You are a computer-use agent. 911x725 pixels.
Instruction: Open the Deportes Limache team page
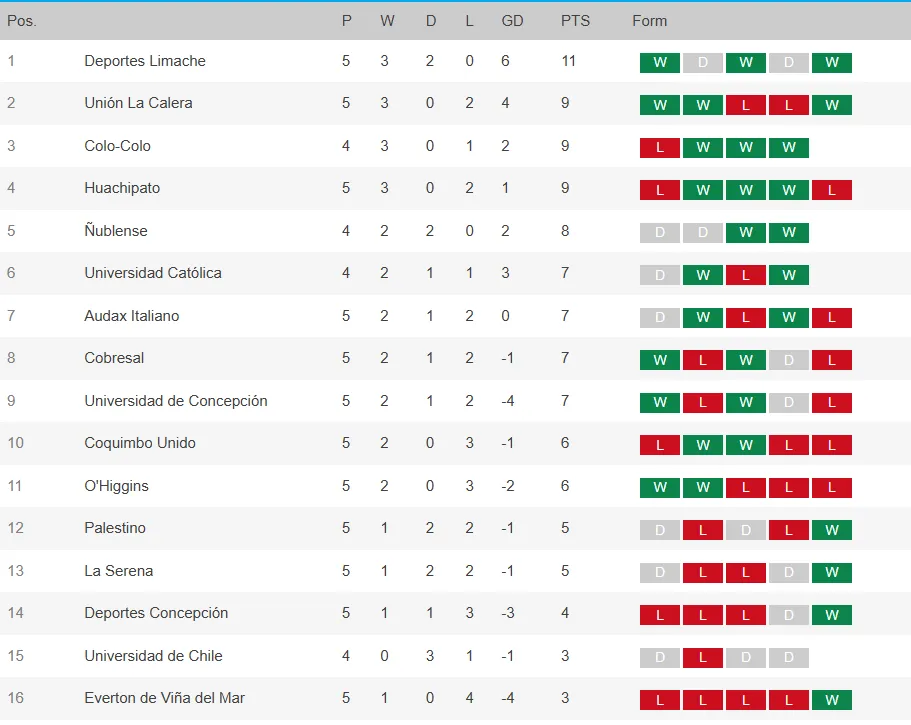[145, 61]
